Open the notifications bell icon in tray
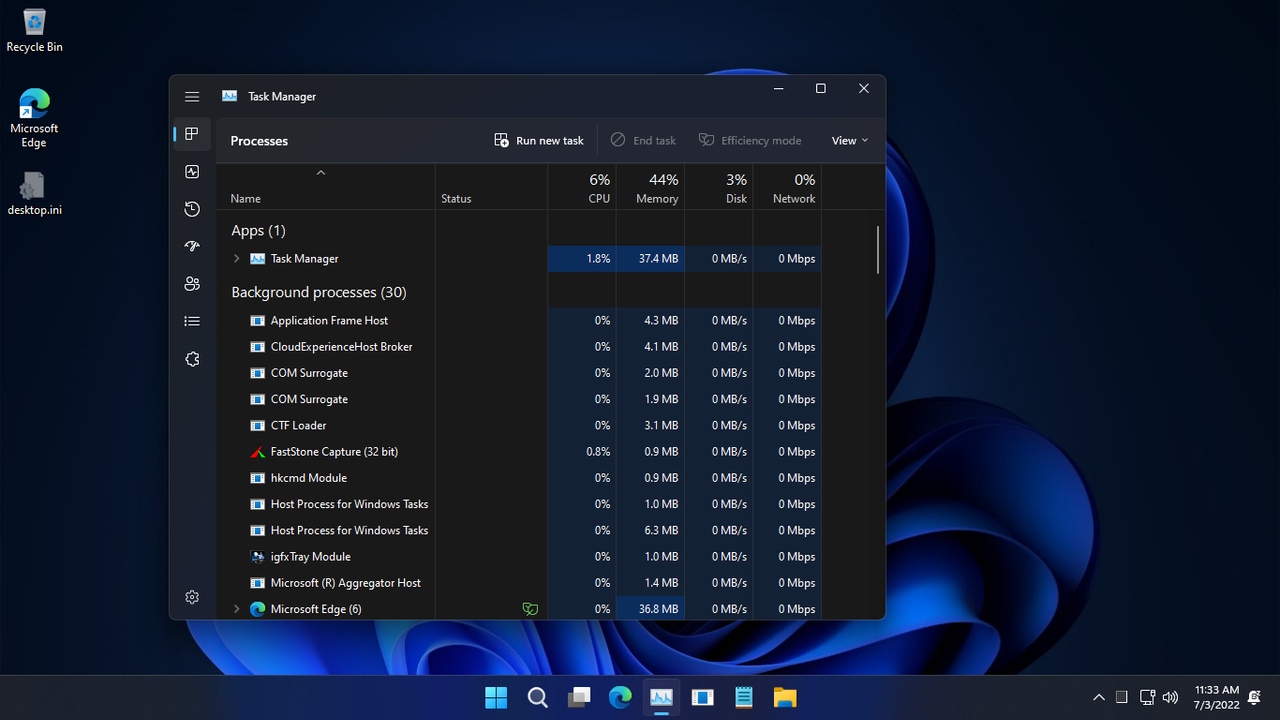The height and width of the screenshot is (720, 1280). [x=1254, y=697]
